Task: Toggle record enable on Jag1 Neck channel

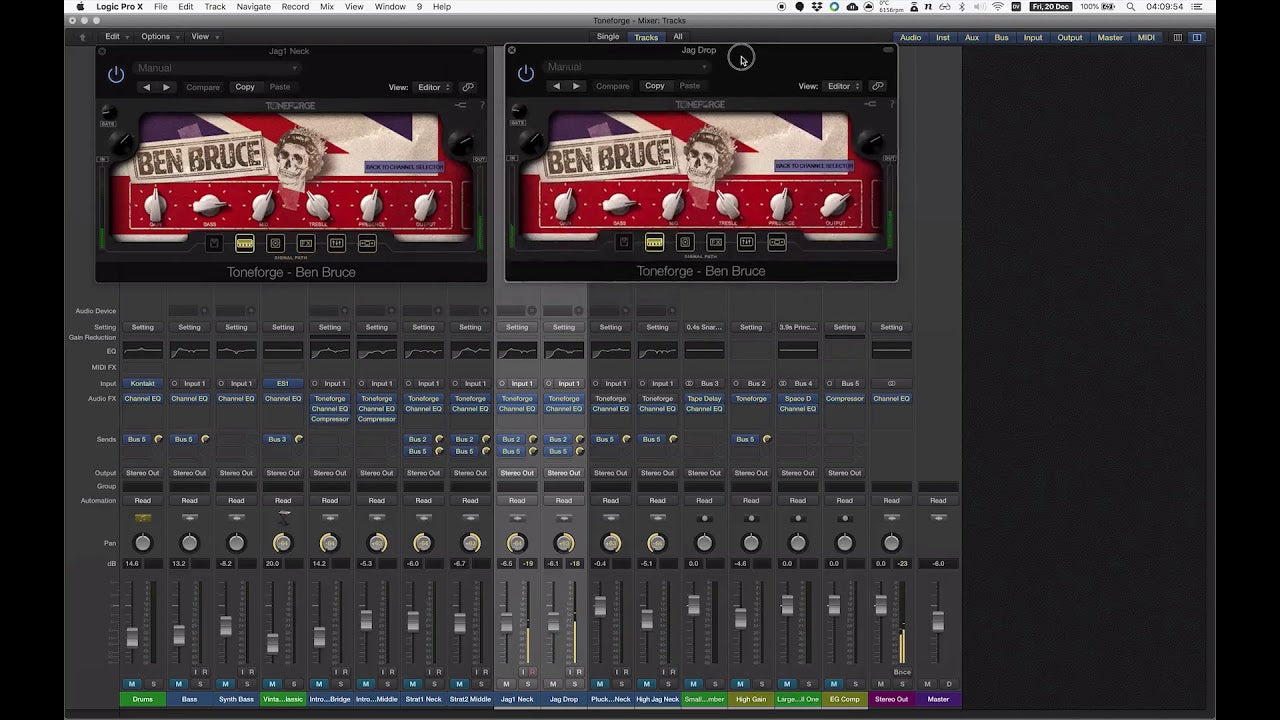Action: 532,672
